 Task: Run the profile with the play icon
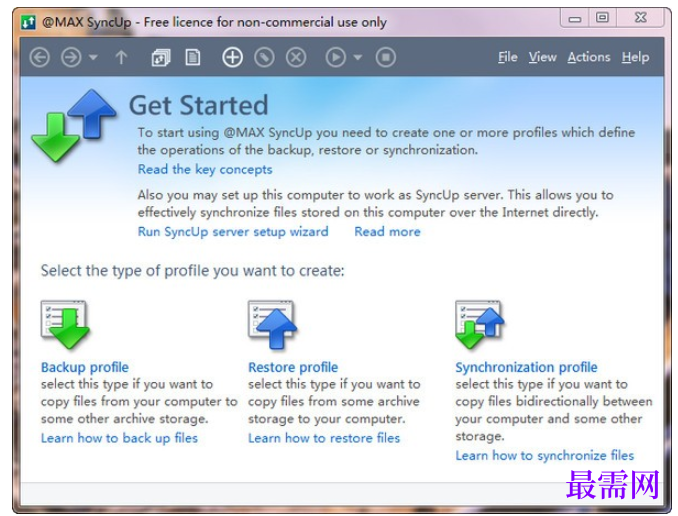(x=336, y=58)
